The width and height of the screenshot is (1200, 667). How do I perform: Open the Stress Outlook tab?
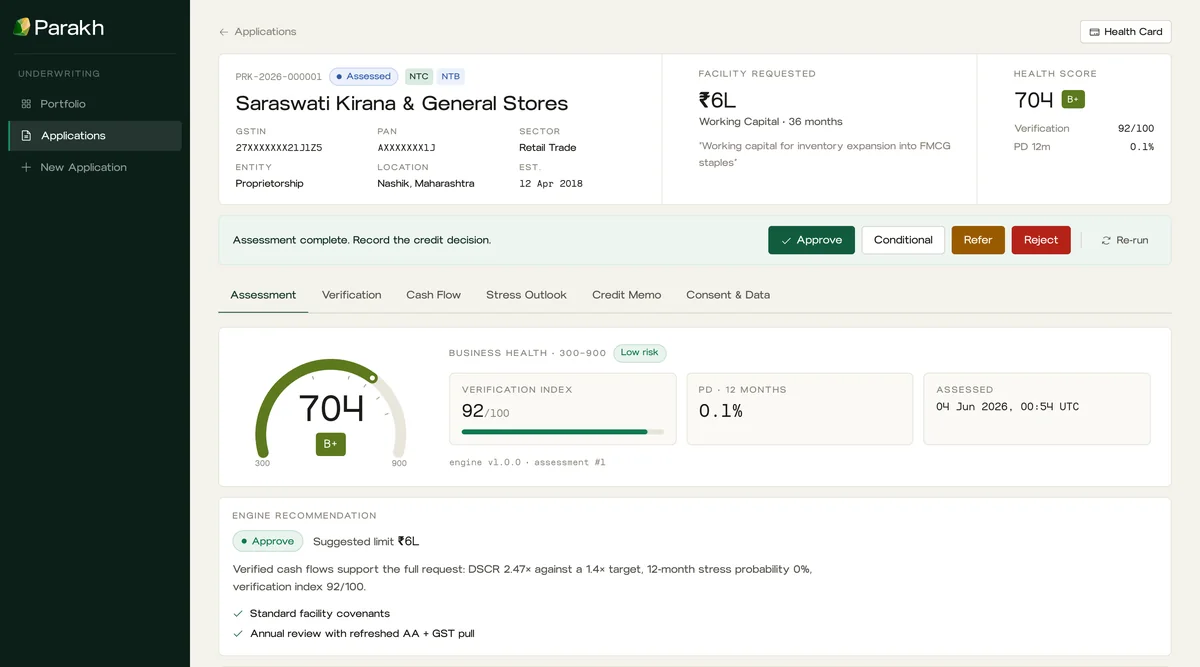(526, 295)
